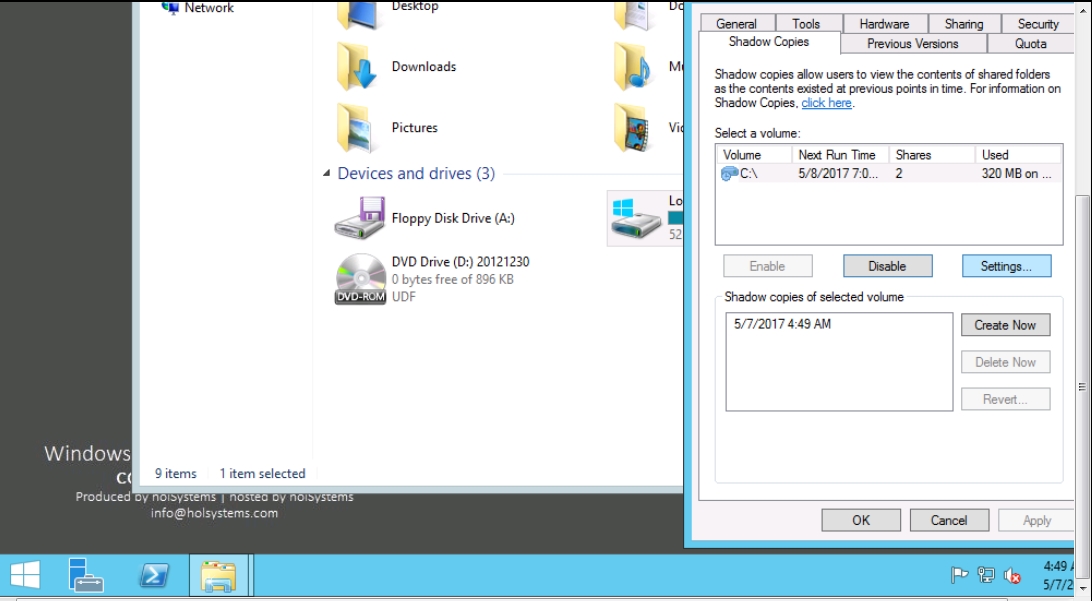
Task: Click the Windows Start button
Action: point(25,575)
